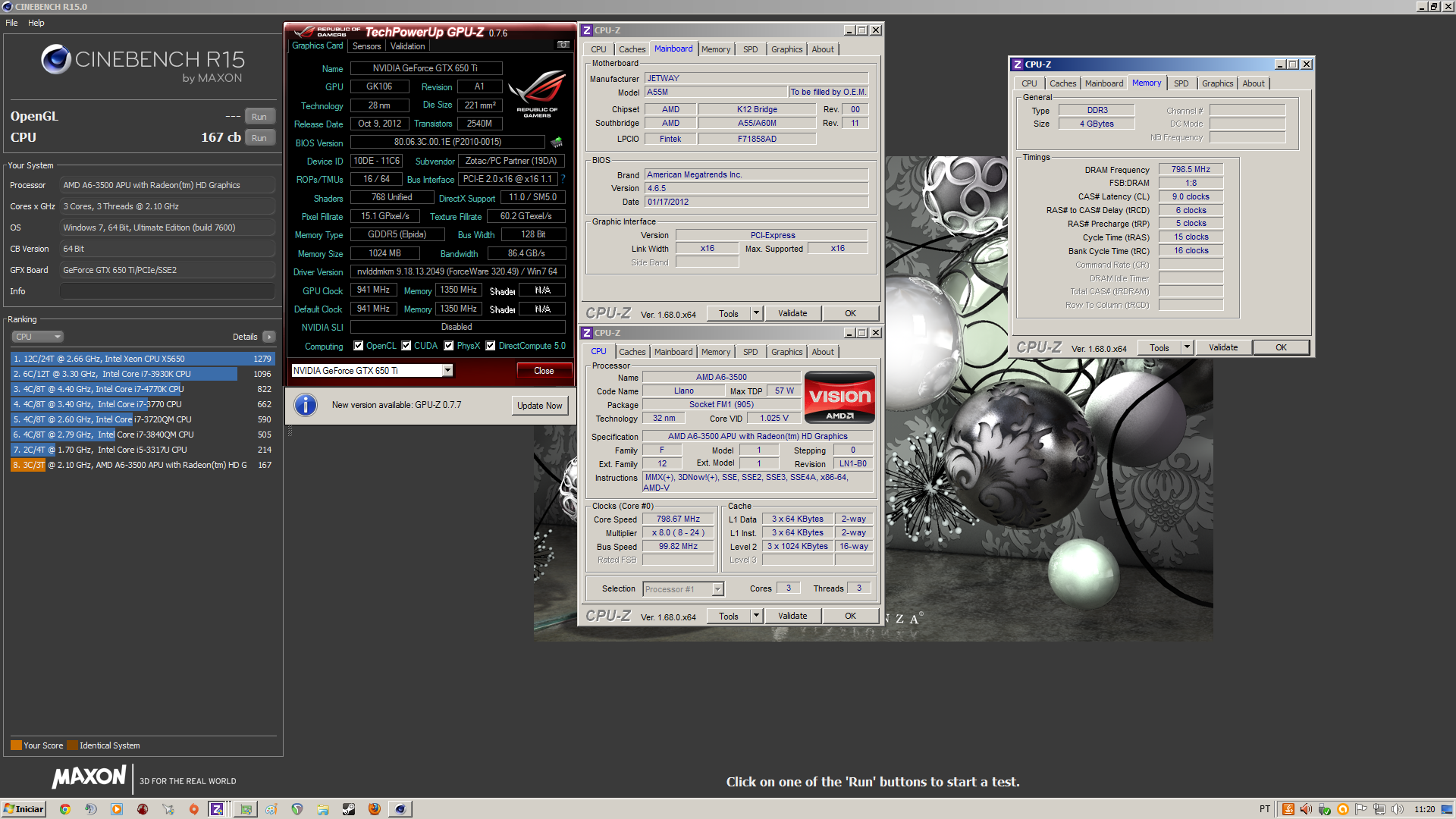Click the orange Your Score legend swatch
Screen dimensions: 1456x819
(x=16, y=745)
